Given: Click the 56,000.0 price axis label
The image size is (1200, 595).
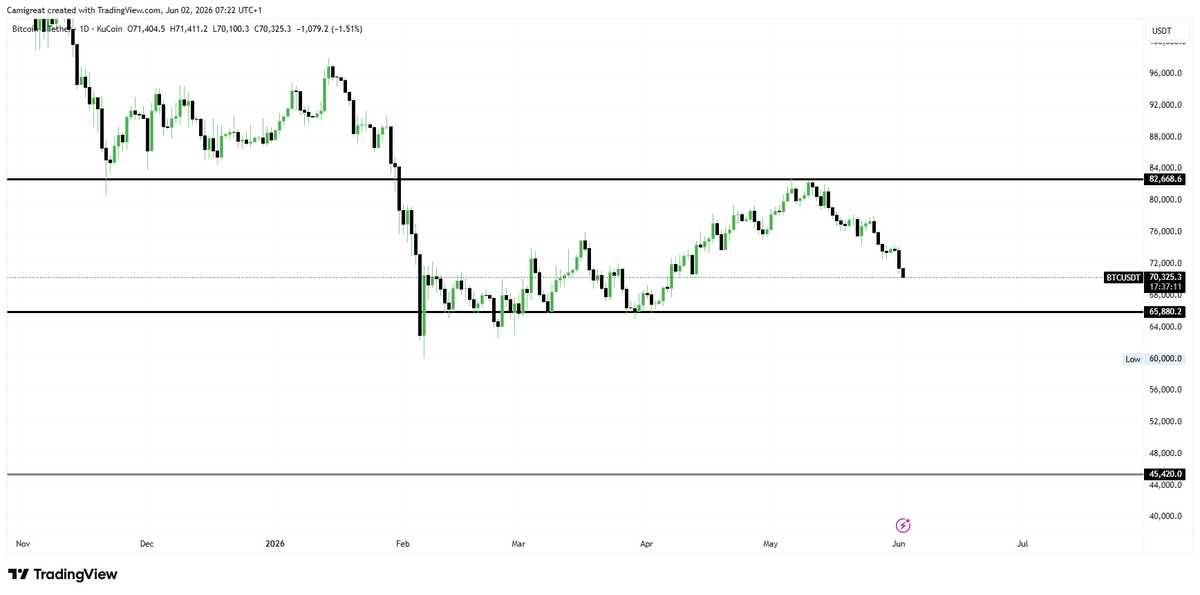Looking at the screenshot, I should [1166, 390].
